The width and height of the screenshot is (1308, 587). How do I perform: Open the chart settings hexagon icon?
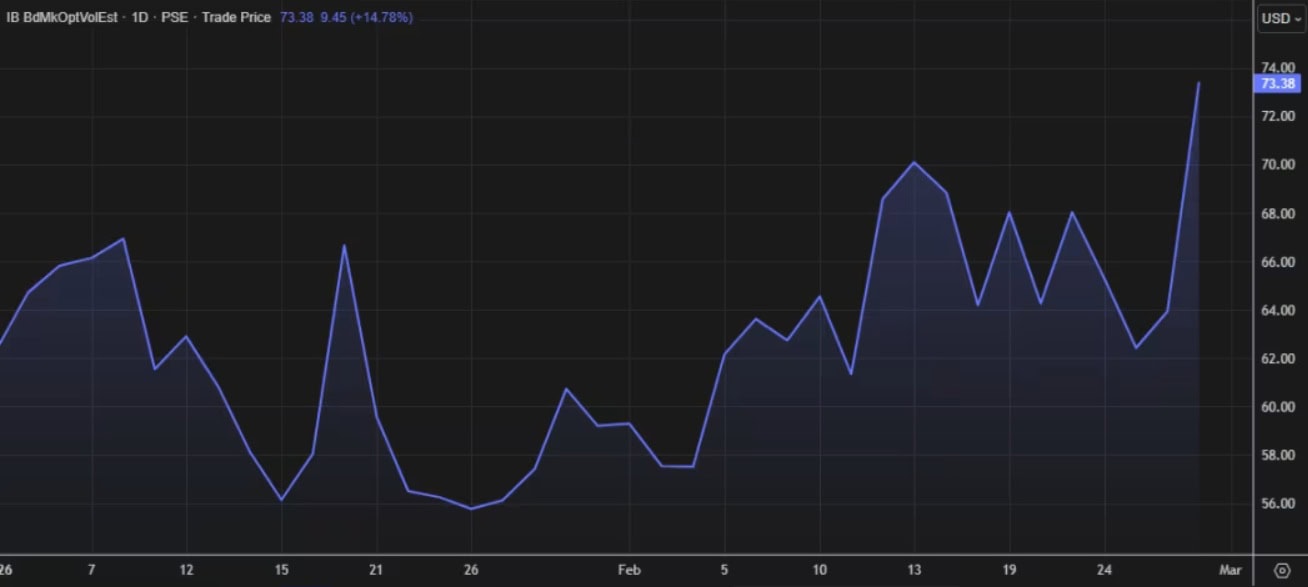tap(1282, 570)
